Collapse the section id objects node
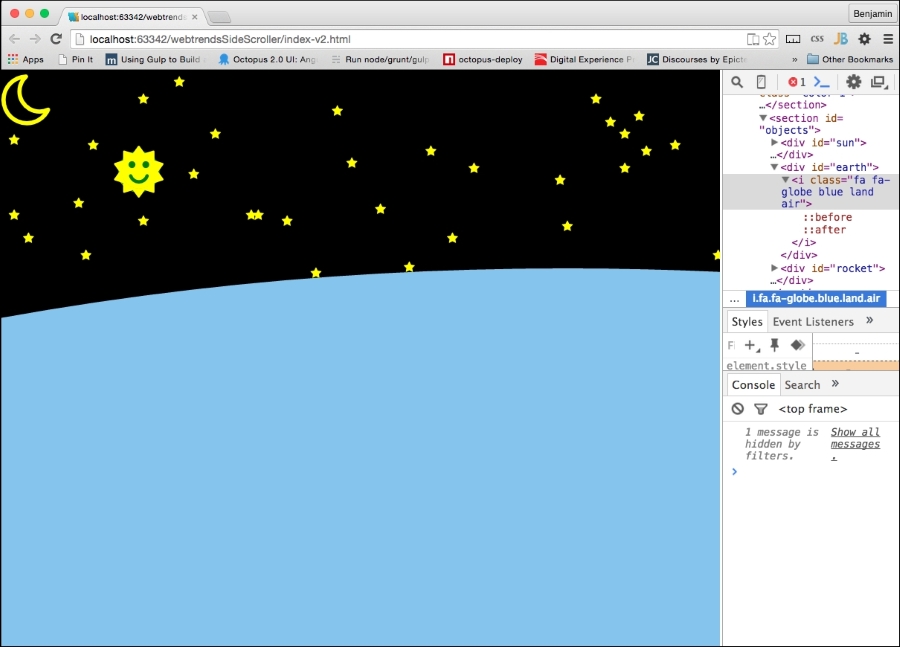Screen dimensions: 900x647 763,118
